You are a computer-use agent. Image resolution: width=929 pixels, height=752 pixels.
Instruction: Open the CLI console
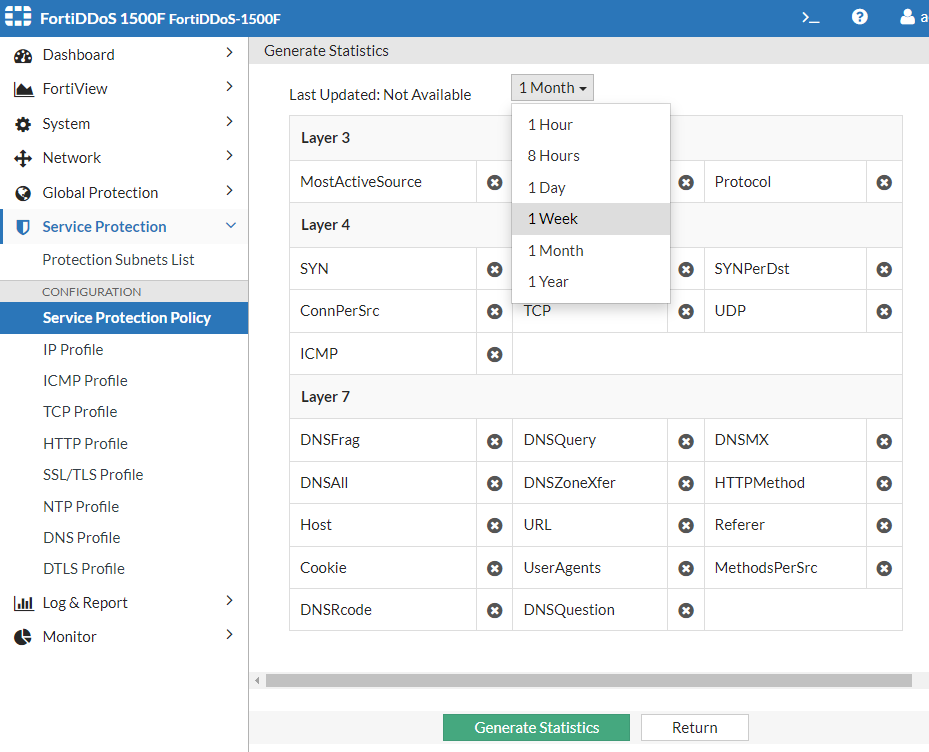coord(810,17)
